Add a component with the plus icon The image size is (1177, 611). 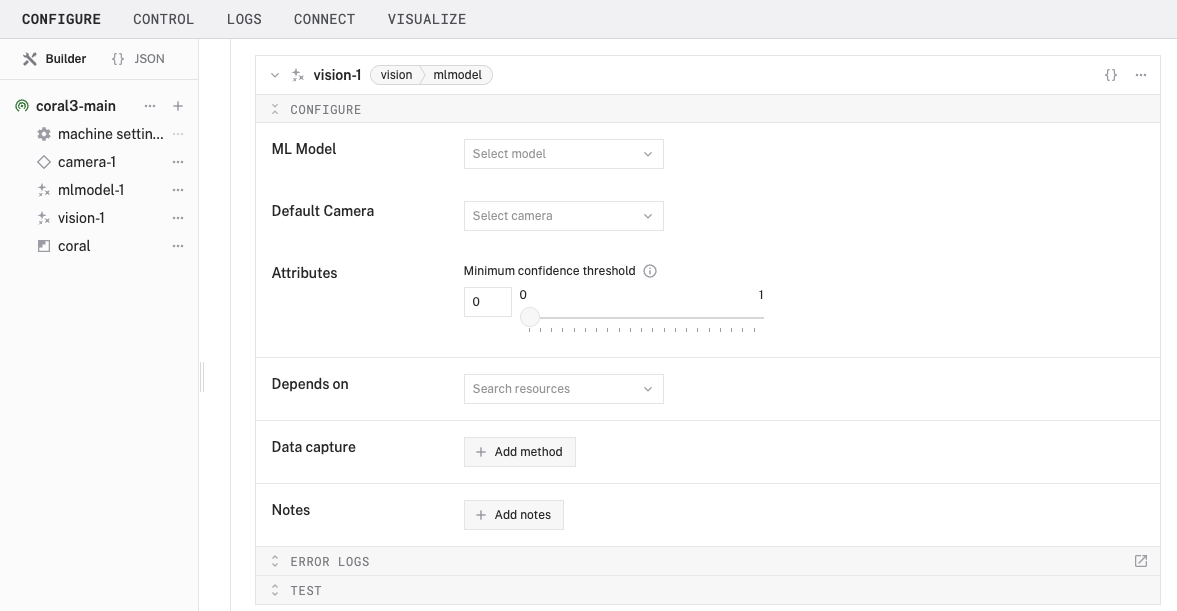tap(178, 106)
